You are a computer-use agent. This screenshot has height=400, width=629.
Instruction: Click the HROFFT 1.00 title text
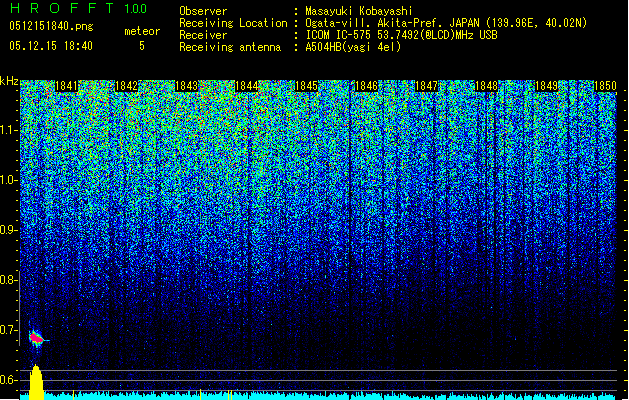tap(79, 8)
